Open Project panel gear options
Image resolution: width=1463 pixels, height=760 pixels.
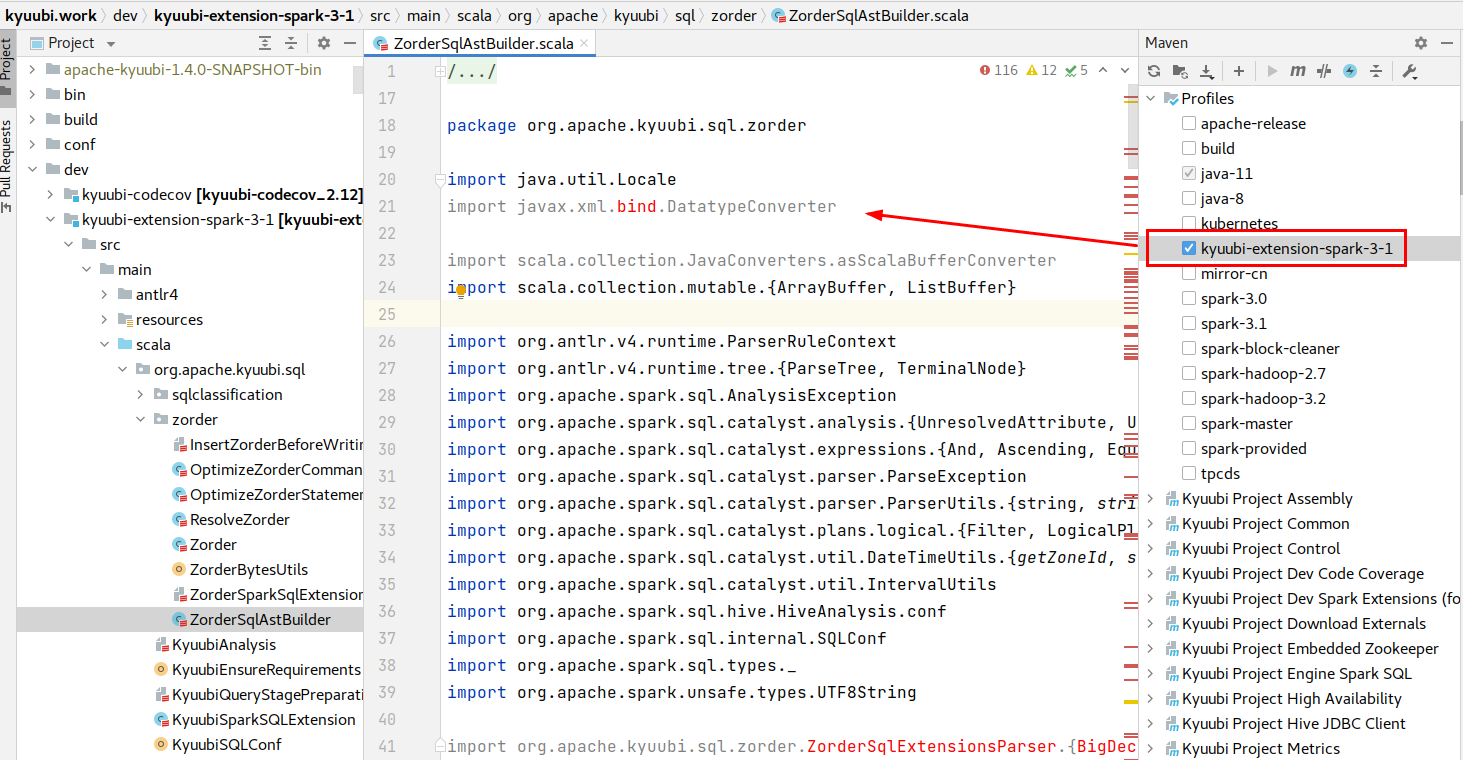(x=323, y=43)
